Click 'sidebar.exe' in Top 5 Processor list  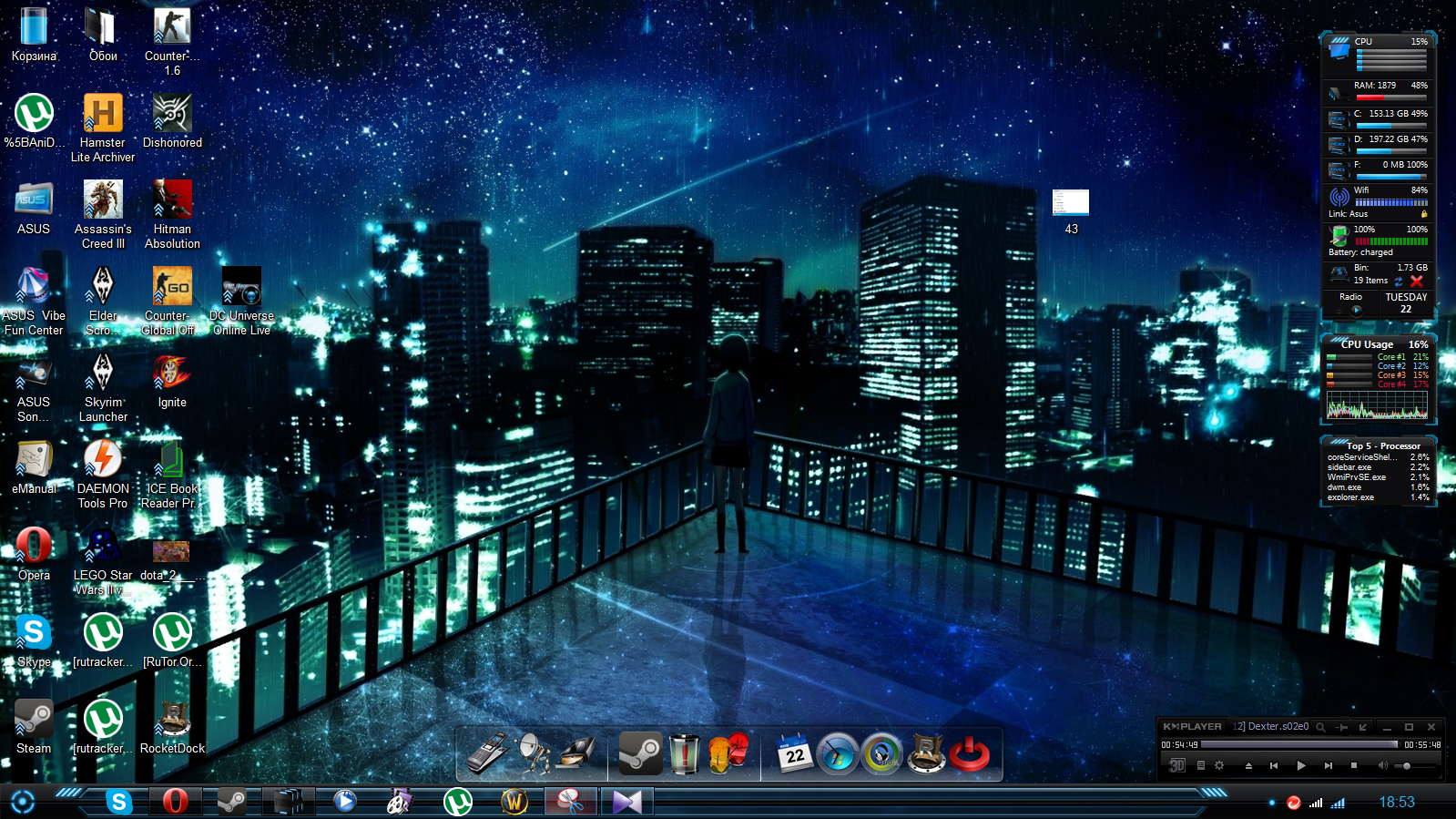1349,467
